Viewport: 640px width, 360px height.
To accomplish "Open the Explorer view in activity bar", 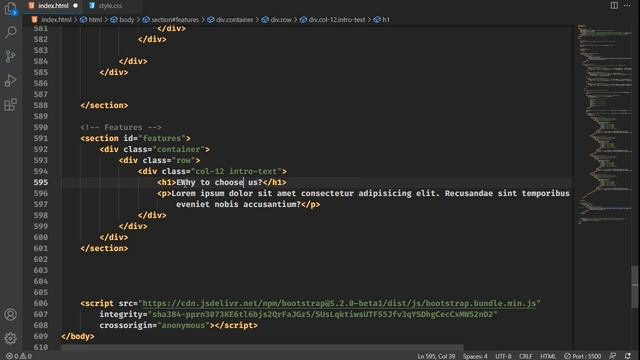I will 11,8.
